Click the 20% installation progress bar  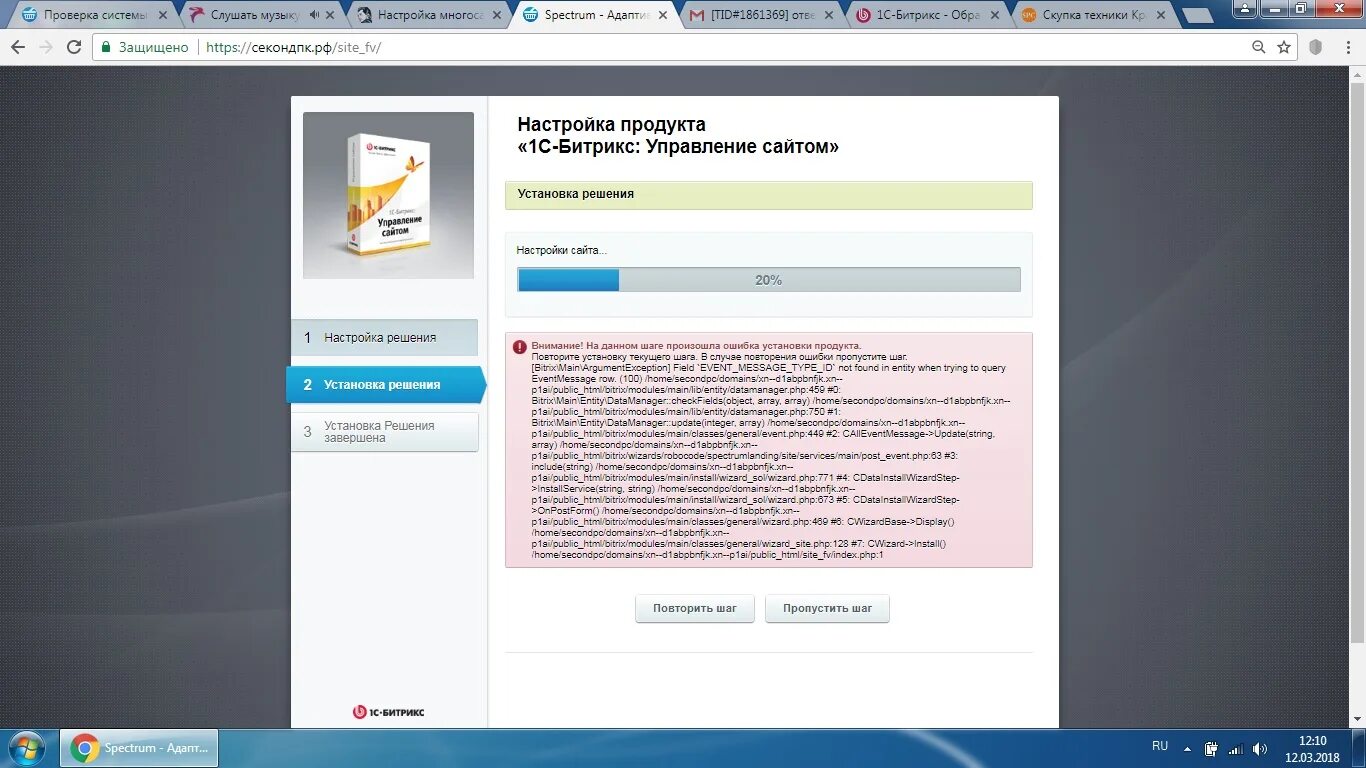[769, 280]
